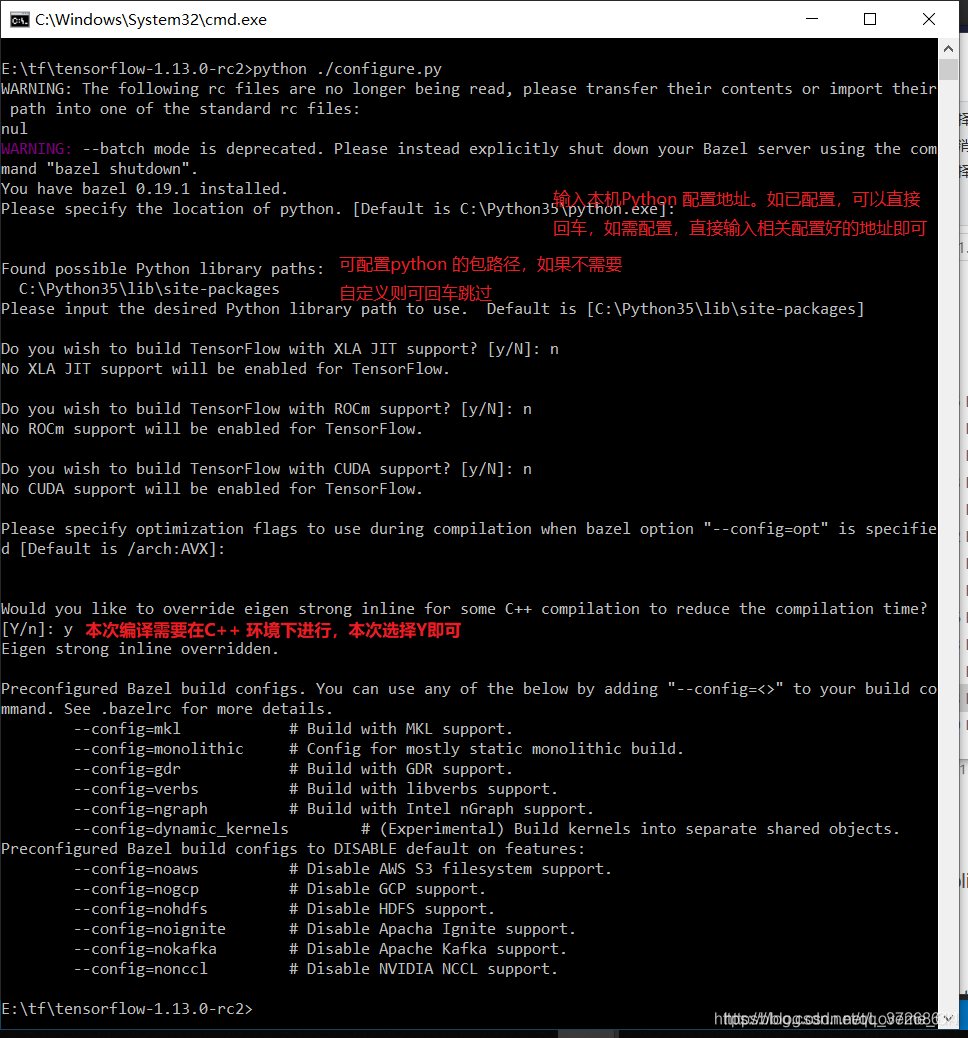
Task: Click '# Build with Intel nGraph support.' comment
Action: coord(442,809)
